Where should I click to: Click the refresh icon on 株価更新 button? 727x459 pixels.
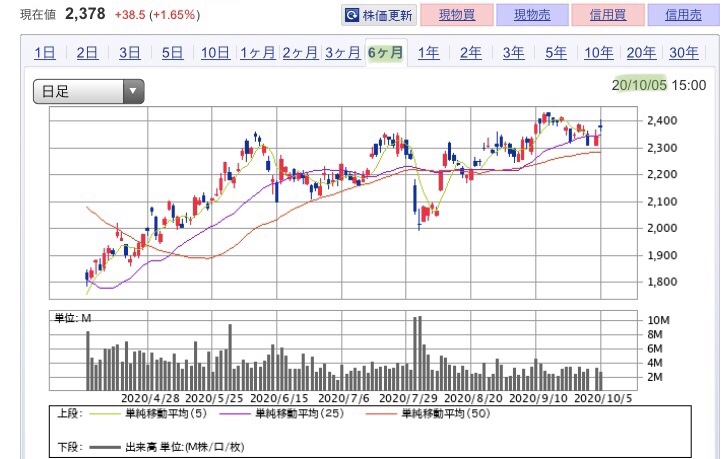pyautogui.click(x=352, y=15)
